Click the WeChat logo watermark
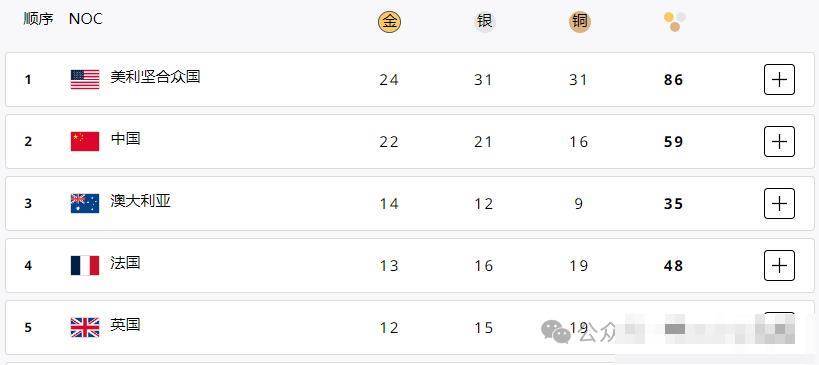Image resolution: width=819 pixels, height=365 pixels. (x=556, y=331)
